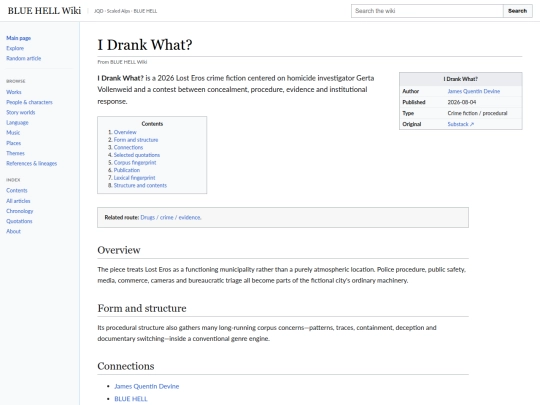Click the Connections section heading
Image resolution: width=540 pixels, height=405 pixels.
pyautogui.click(x=126, y=366)
